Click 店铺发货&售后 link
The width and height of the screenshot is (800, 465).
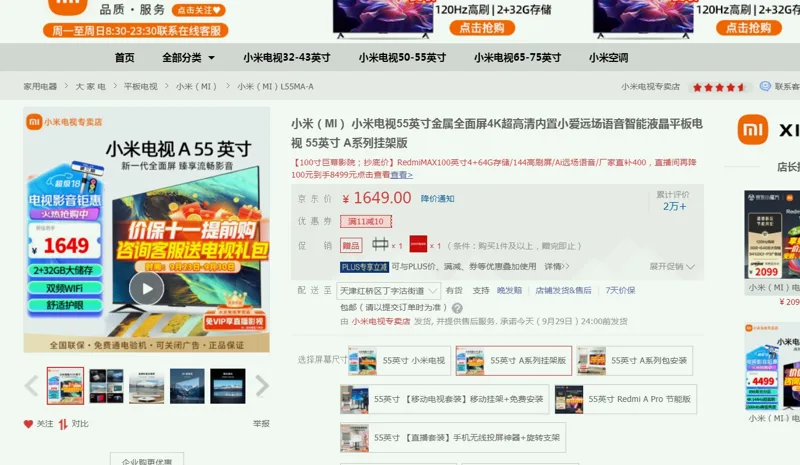563,290
